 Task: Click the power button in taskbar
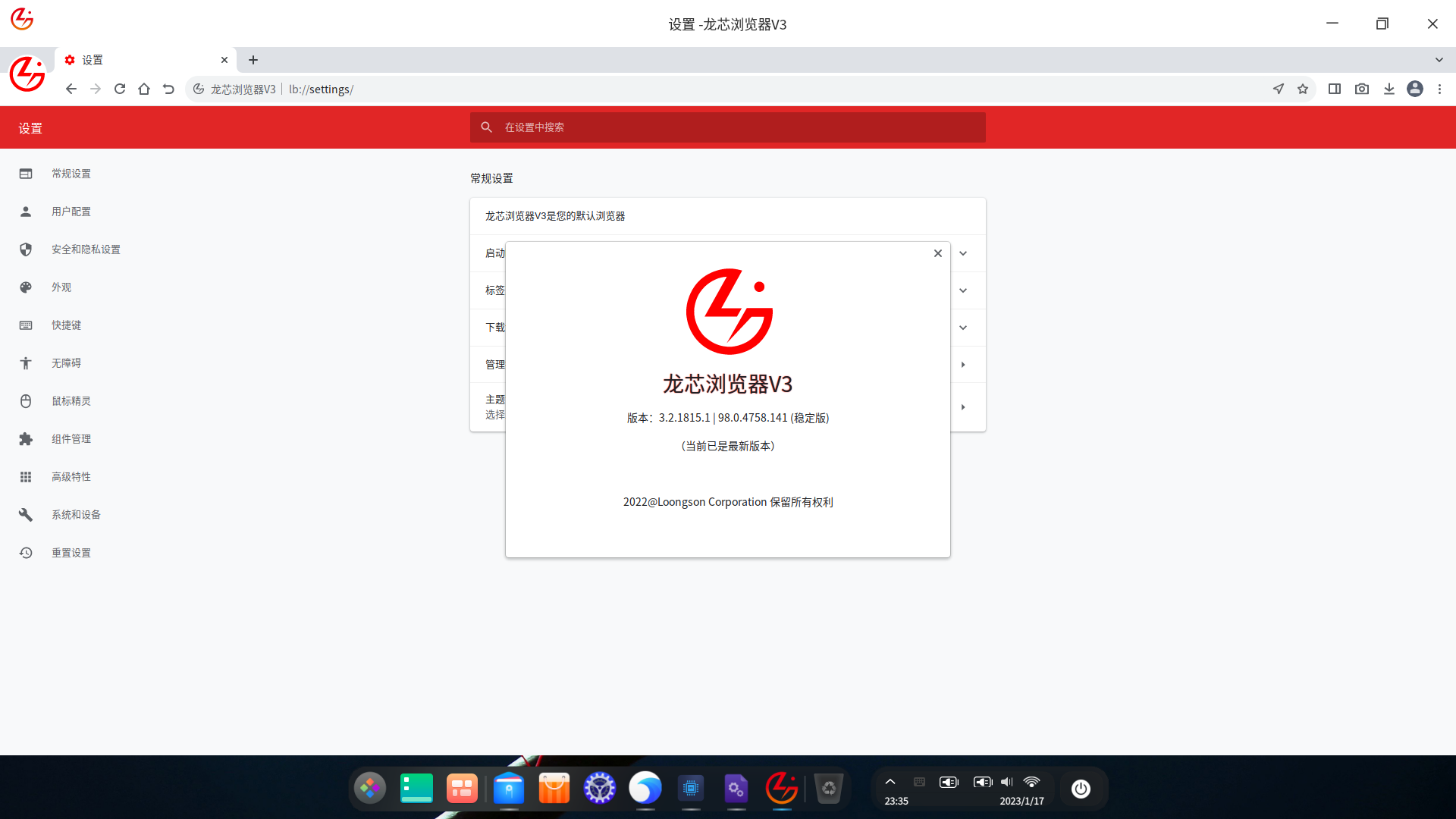(x=1081, y=789)
